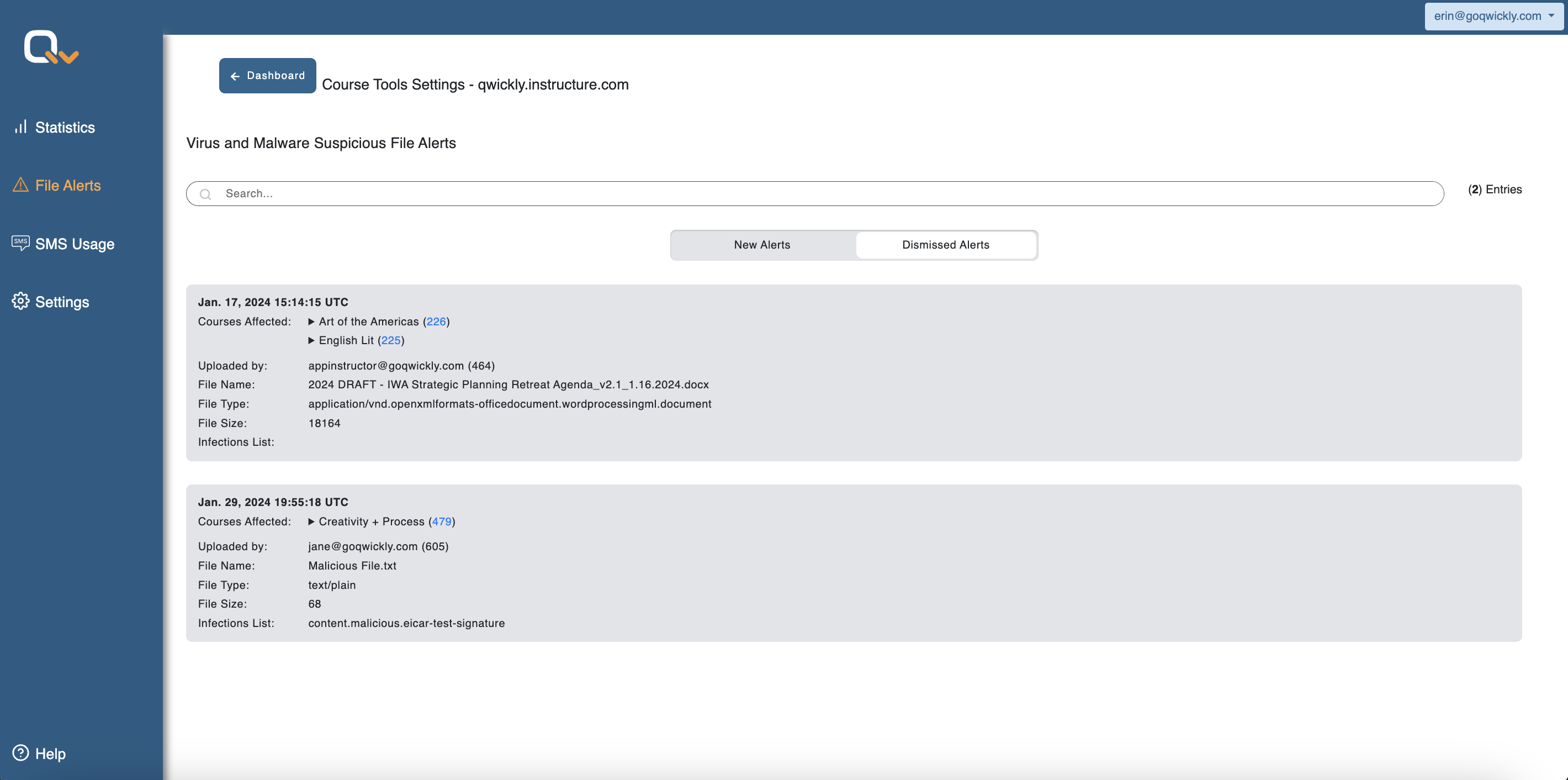Image resolution: width=1568 pixels, height=780 pixels.
Task: Click the Qwickly logo icon
Action: 51,47
